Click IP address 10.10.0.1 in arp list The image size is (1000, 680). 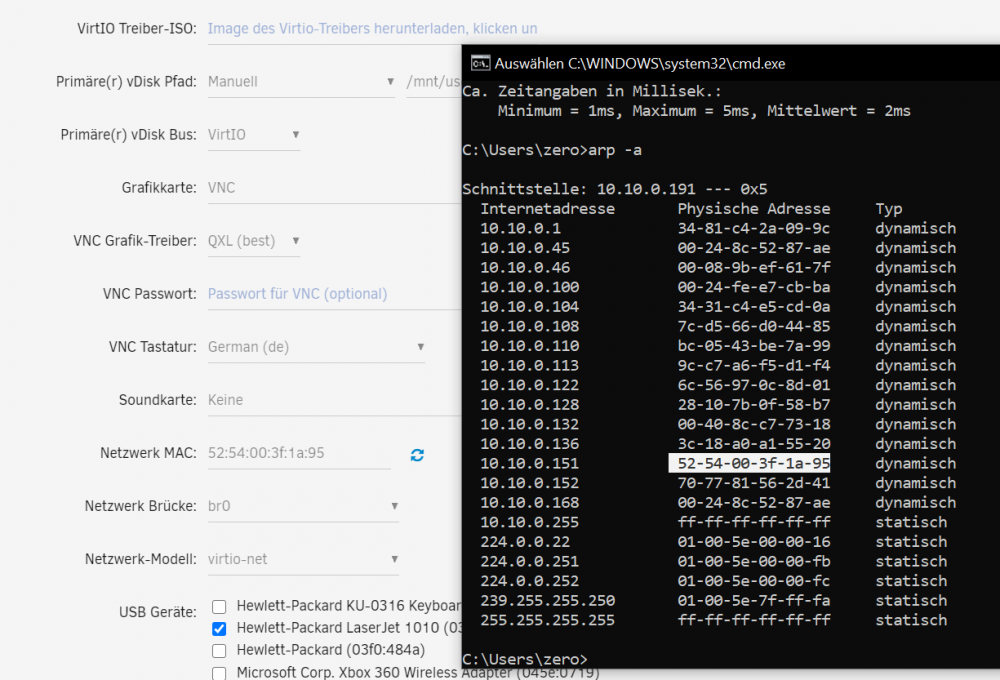coord(520,228)
